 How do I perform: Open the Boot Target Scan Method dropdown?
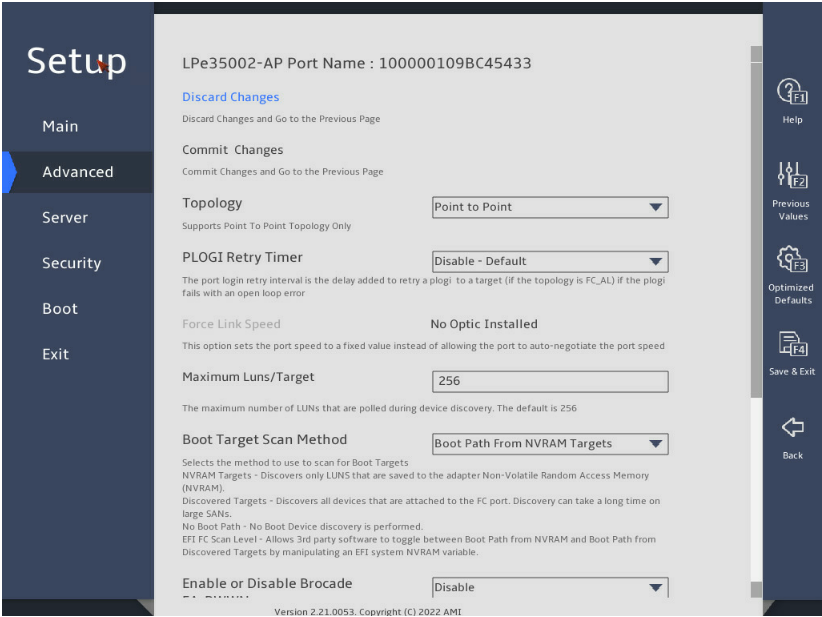click(550, 443)
